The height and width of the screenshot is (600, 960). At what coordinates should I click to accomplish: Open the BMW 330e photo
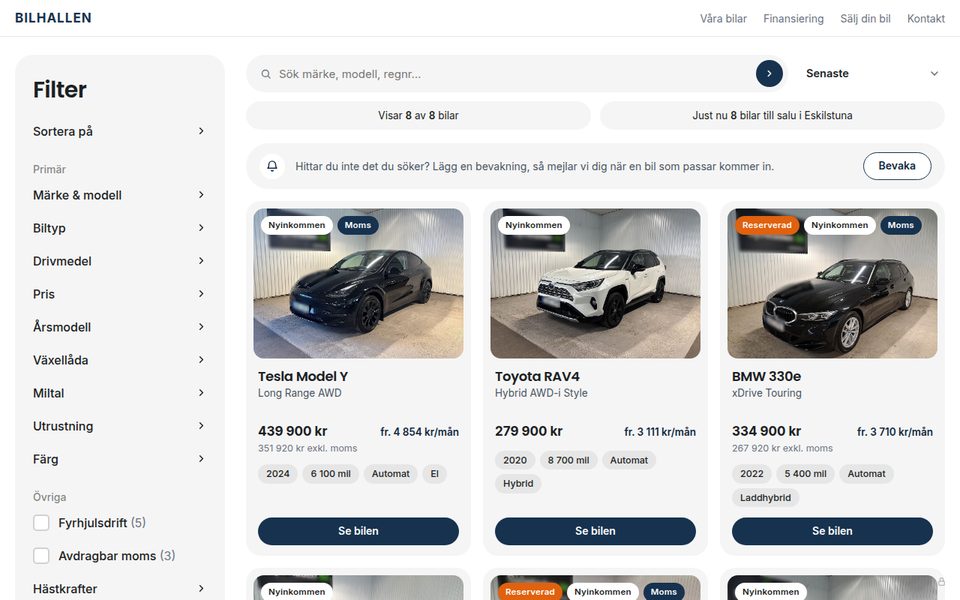(x=832, y=283)
